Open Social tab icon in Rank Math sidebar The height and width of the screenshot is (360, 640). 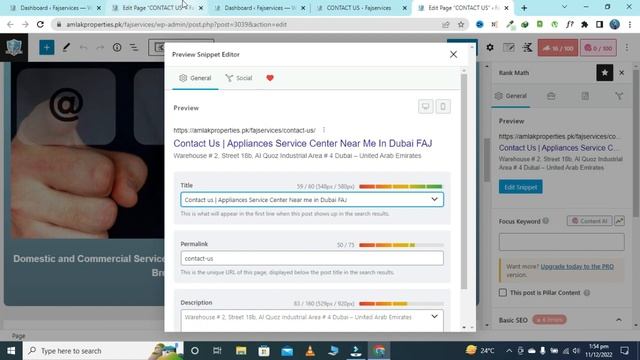(x=619, y=96)
